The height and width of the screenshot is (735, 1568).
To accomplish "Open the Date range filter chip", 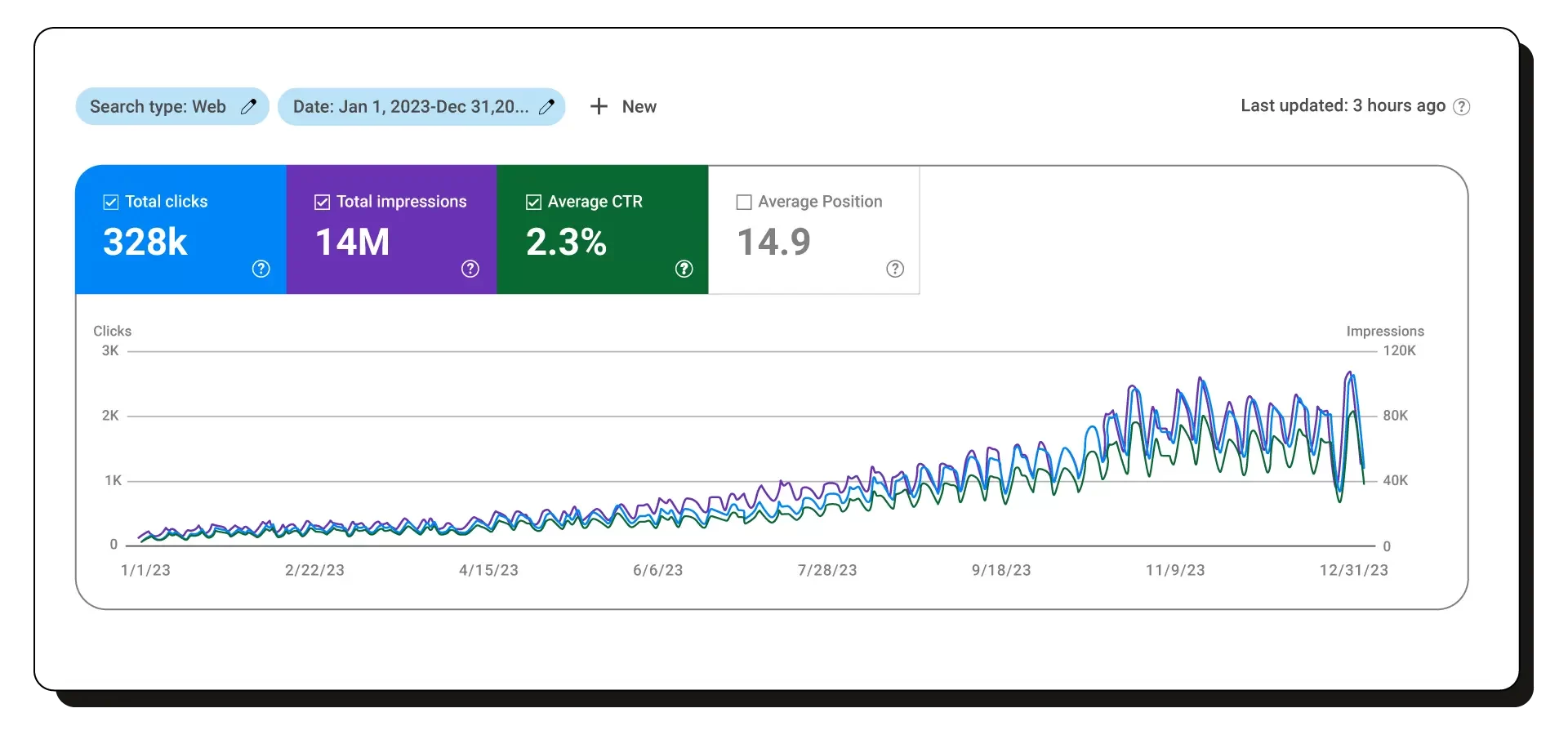I will pos(410,106).
